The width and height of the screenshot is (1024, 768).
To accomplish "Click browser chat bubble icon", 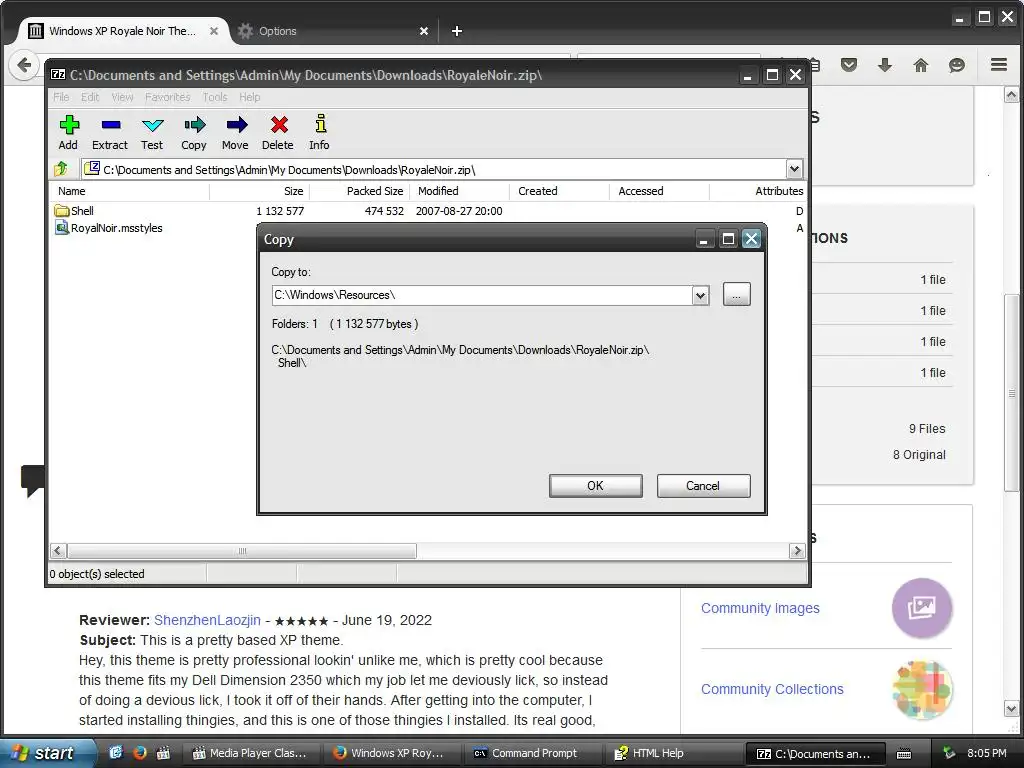I will tap(957, 65).
